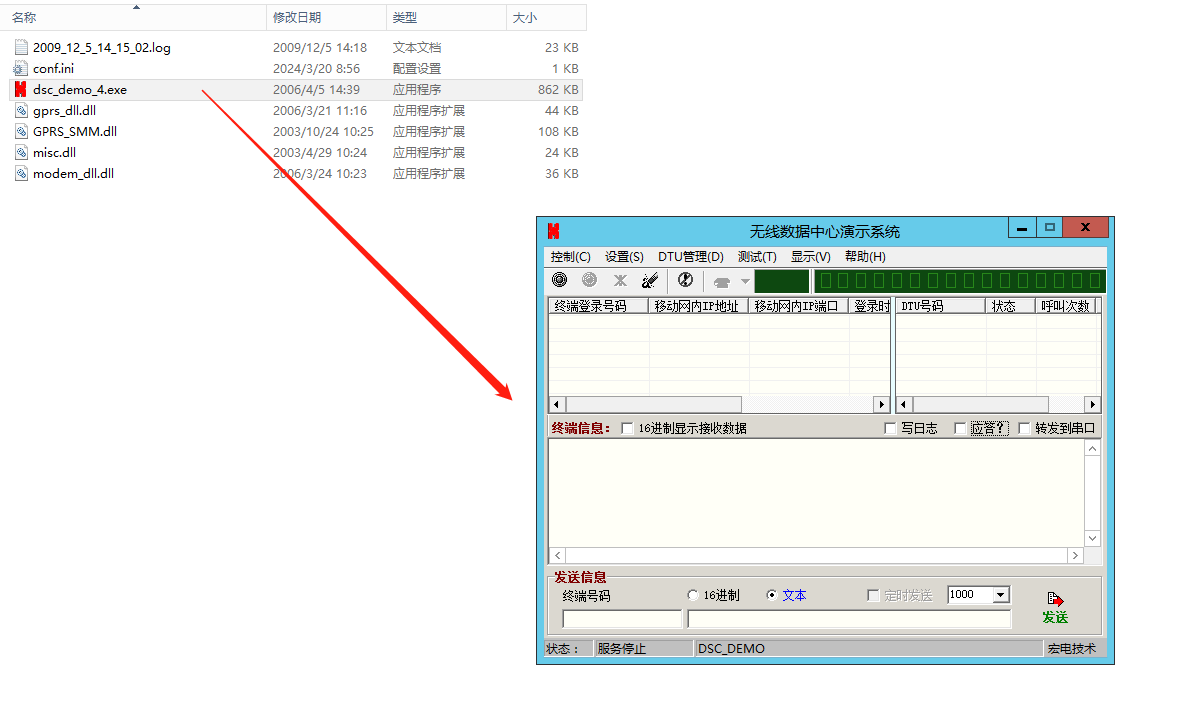The width and height of the screenshot is (1198, 705).
Task: Open the DTU管理(D) menu
Action: tap(690, 257)
